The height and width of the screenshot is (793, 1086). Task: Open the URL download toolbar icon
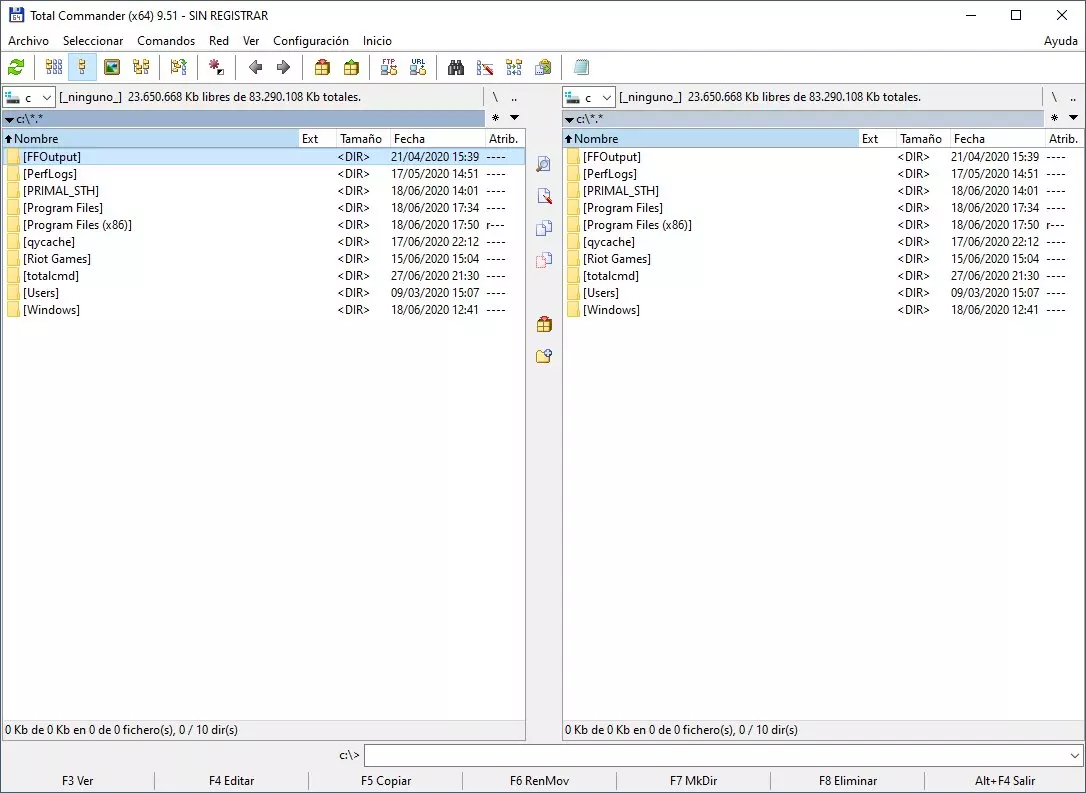click(418, 67)
